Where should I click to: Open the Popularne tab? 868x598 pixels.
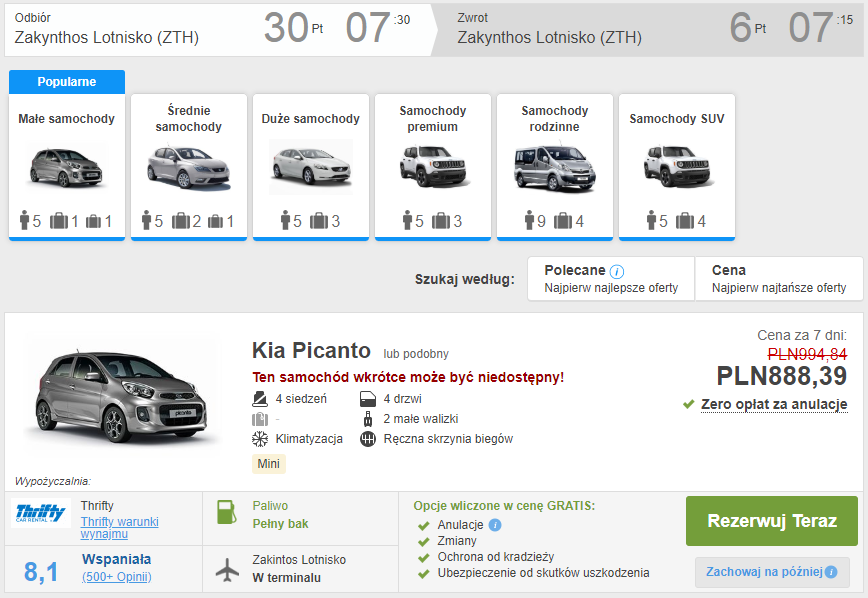point(66,82)
